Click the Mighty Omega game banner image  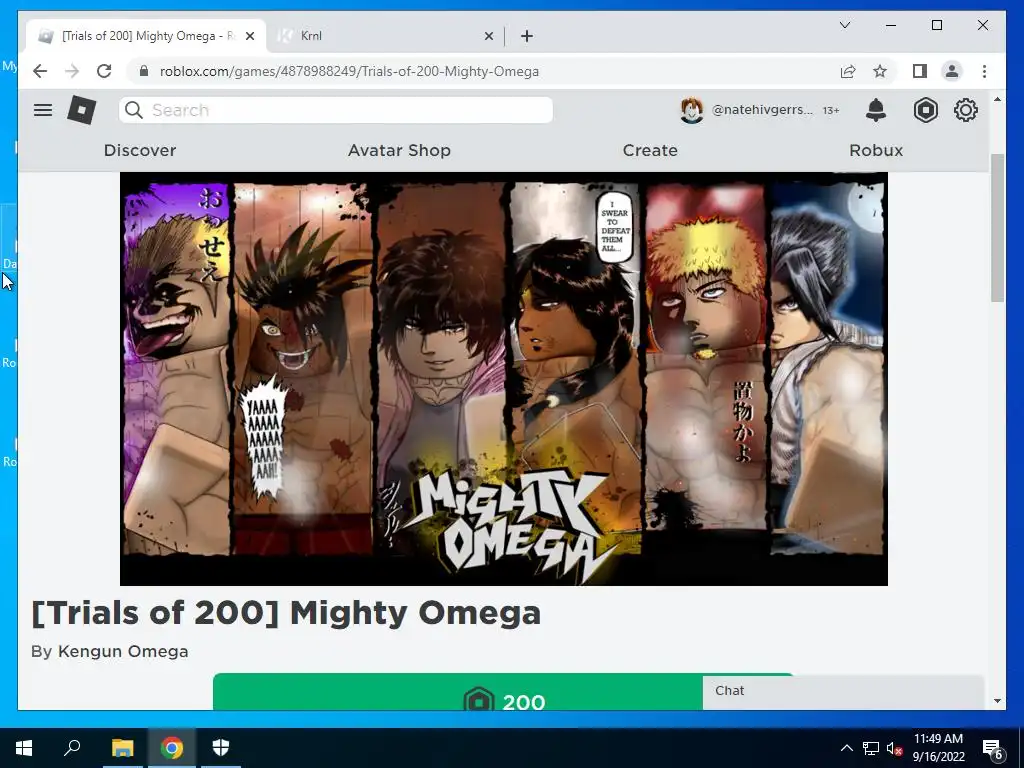(x=504, y=379)
